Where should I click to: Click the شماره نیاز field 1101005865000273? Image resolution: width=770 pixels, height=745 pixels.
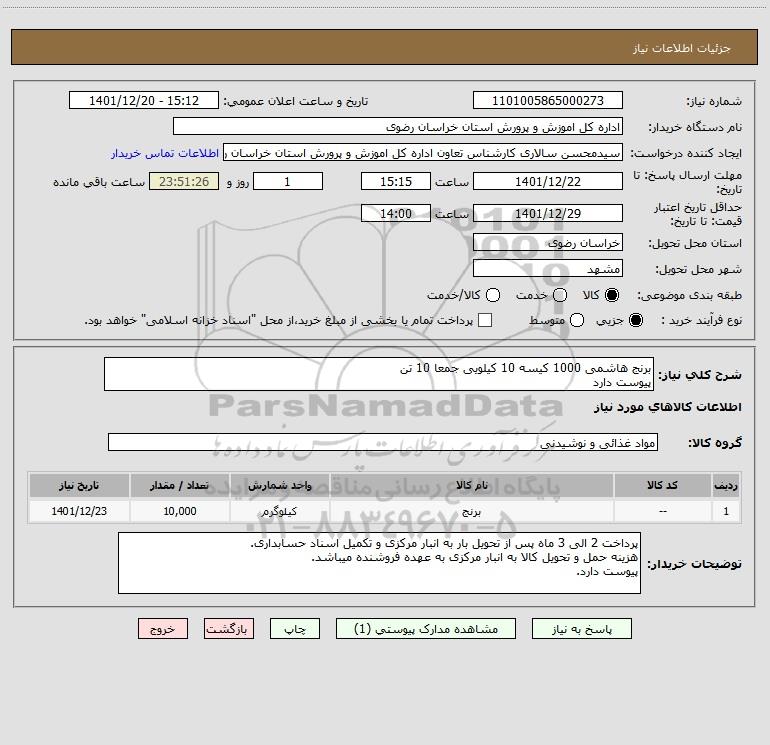coord(548,101)
